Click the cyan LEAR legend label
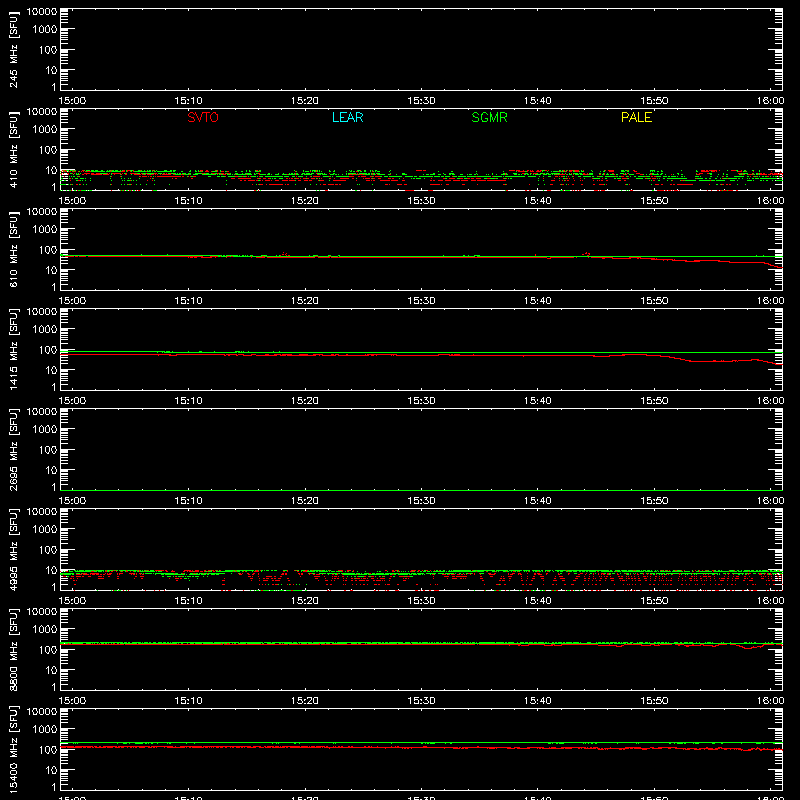This screenshot has height=800, width=800. coord(347,117)
